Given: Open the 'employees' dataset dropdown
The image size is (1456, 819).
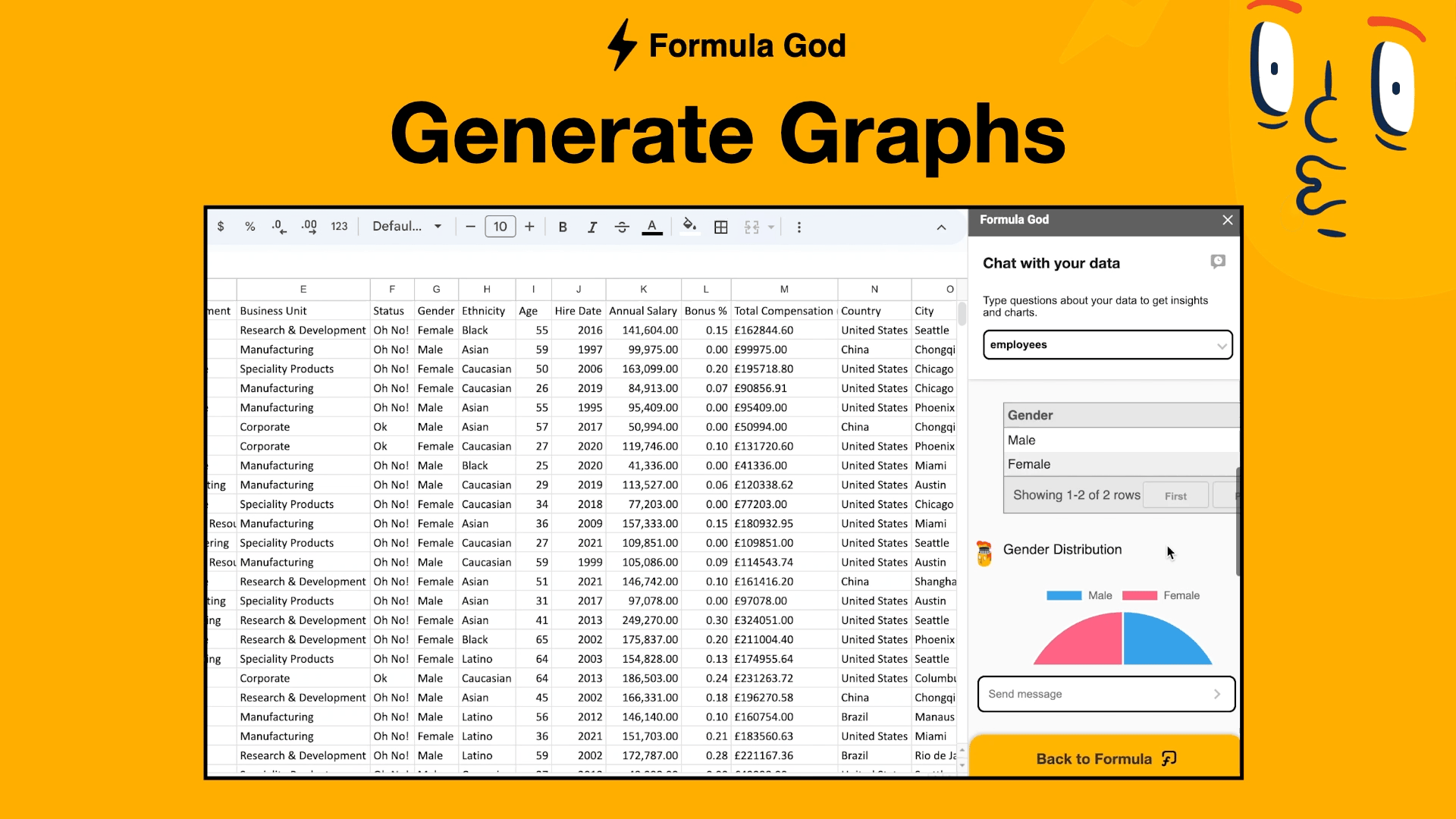Looking at the screenshot, I should click(1107, 345).
